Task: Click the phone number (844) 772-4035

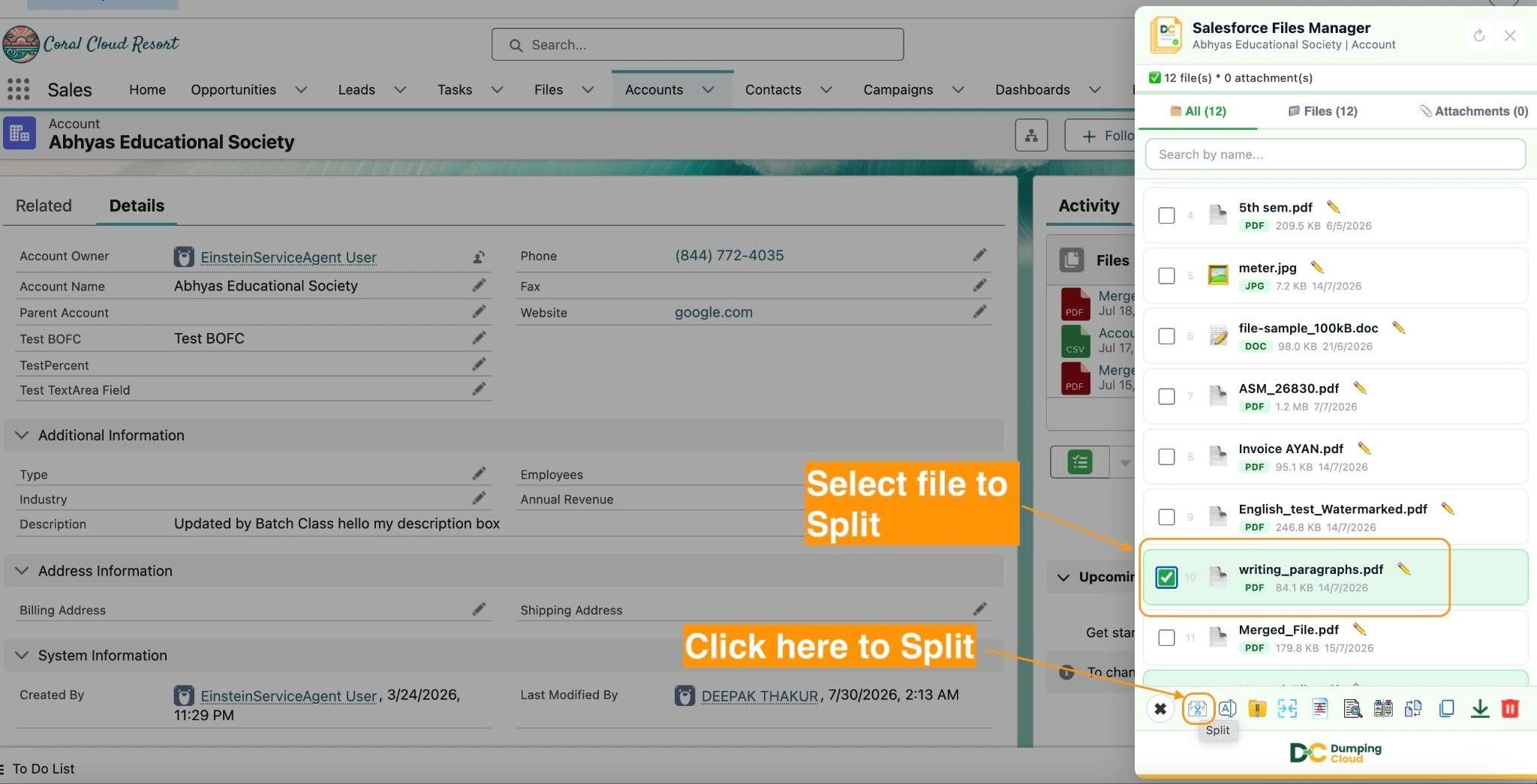Action: click(729, 255)
